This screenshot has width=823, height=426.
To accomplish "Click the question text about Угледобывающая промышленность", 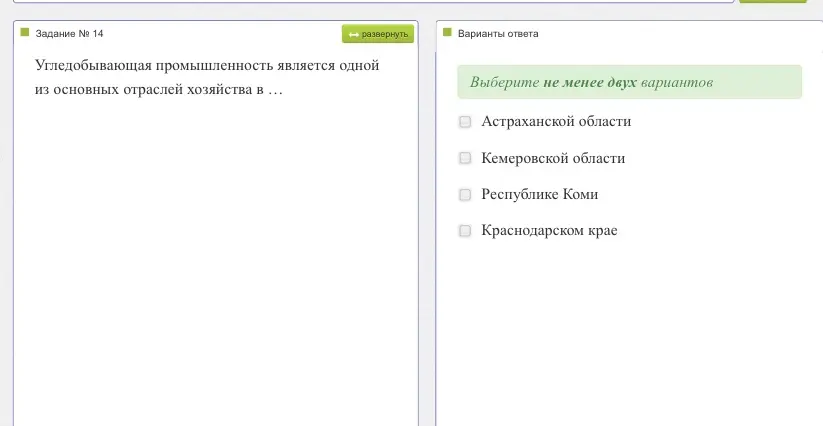I will 207,78.
